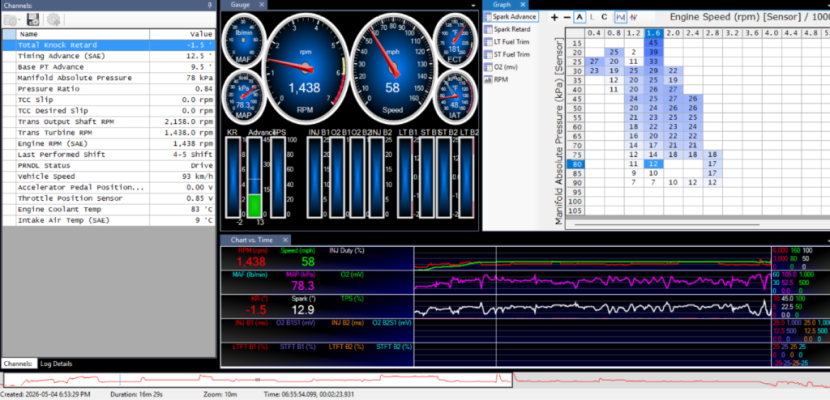
Task: Close the Graph tab
Action: (522, 5)
